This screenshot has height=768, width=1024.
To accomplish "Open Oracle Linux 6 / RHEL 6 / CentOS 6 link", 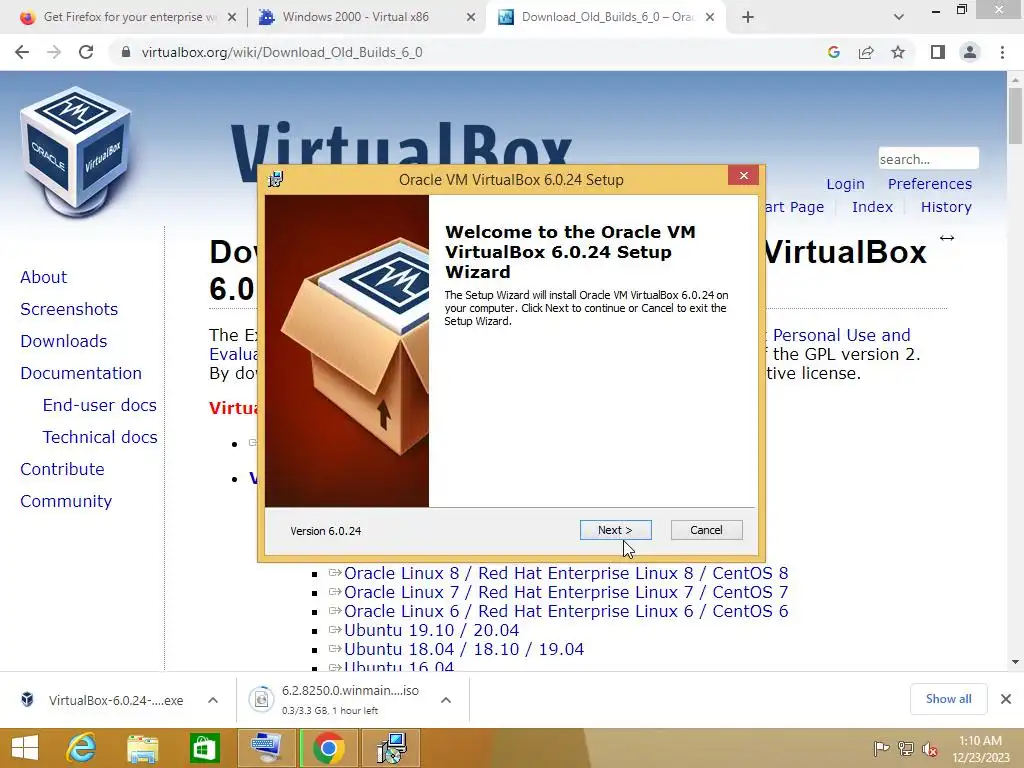I will (566, 611).
